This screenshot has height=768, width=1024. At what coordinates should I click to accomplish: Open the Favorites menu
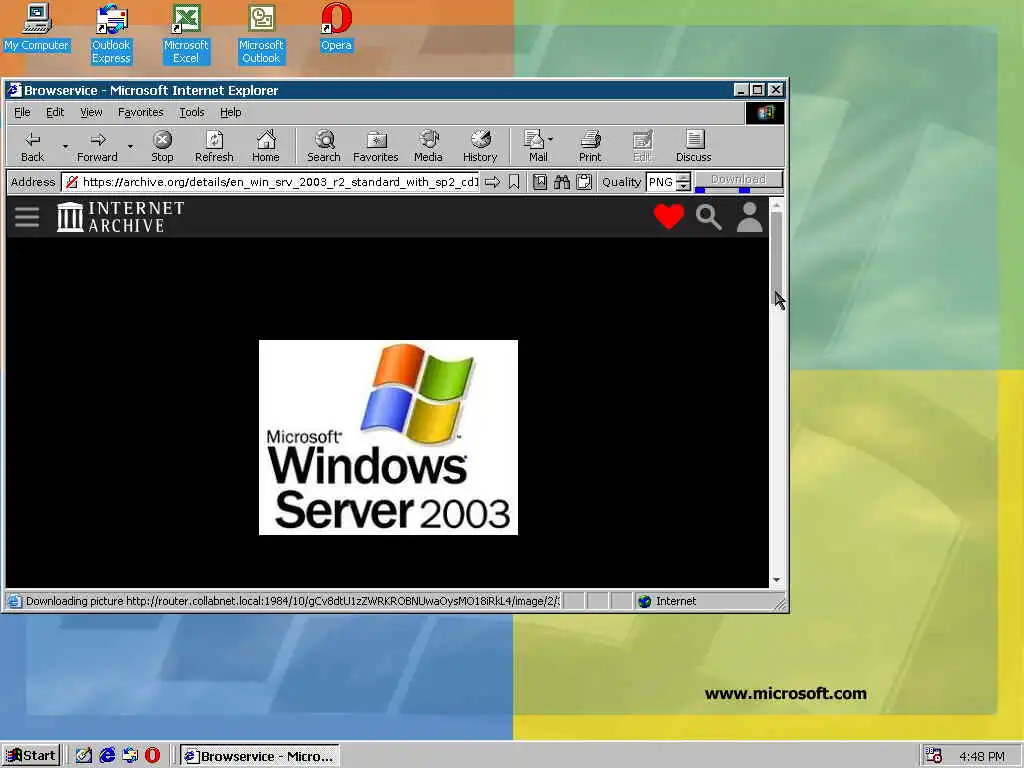[x=140, y=112]
